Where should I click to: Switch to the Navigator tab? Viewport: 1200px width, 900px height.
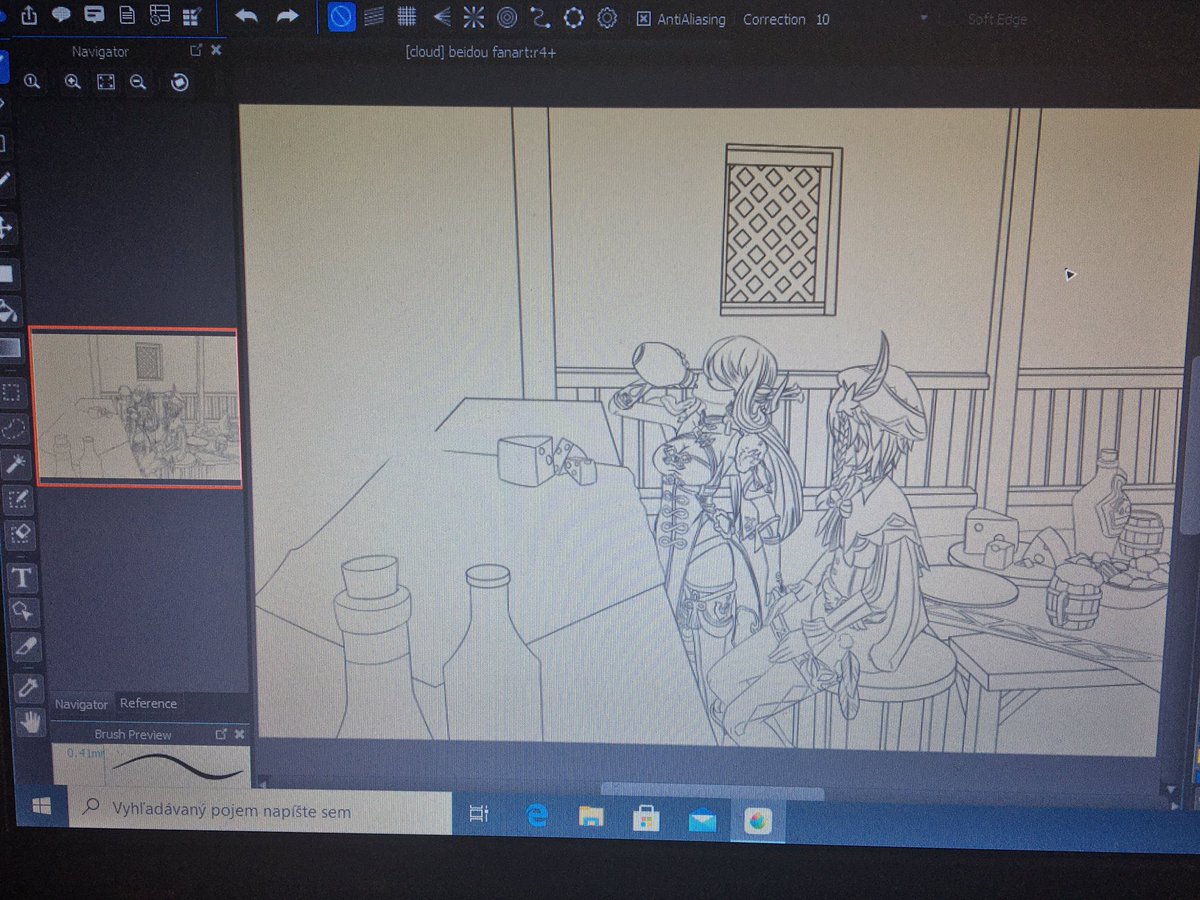pos(81,704)
